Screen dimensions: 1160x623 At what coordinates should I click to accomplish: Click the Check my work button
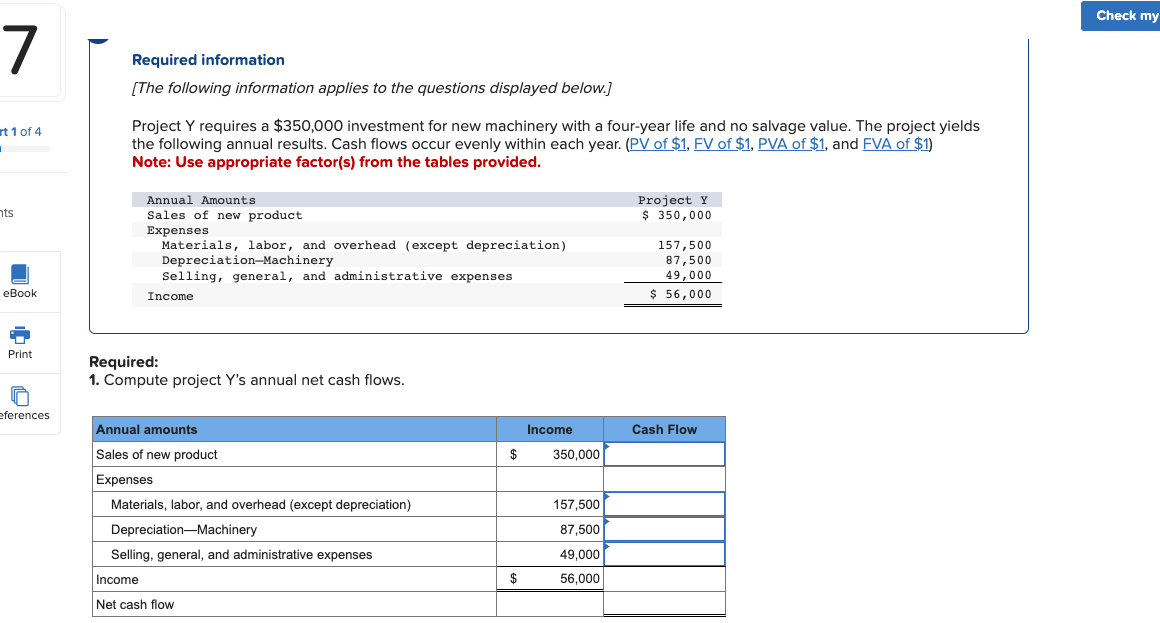coord(1120,16)
